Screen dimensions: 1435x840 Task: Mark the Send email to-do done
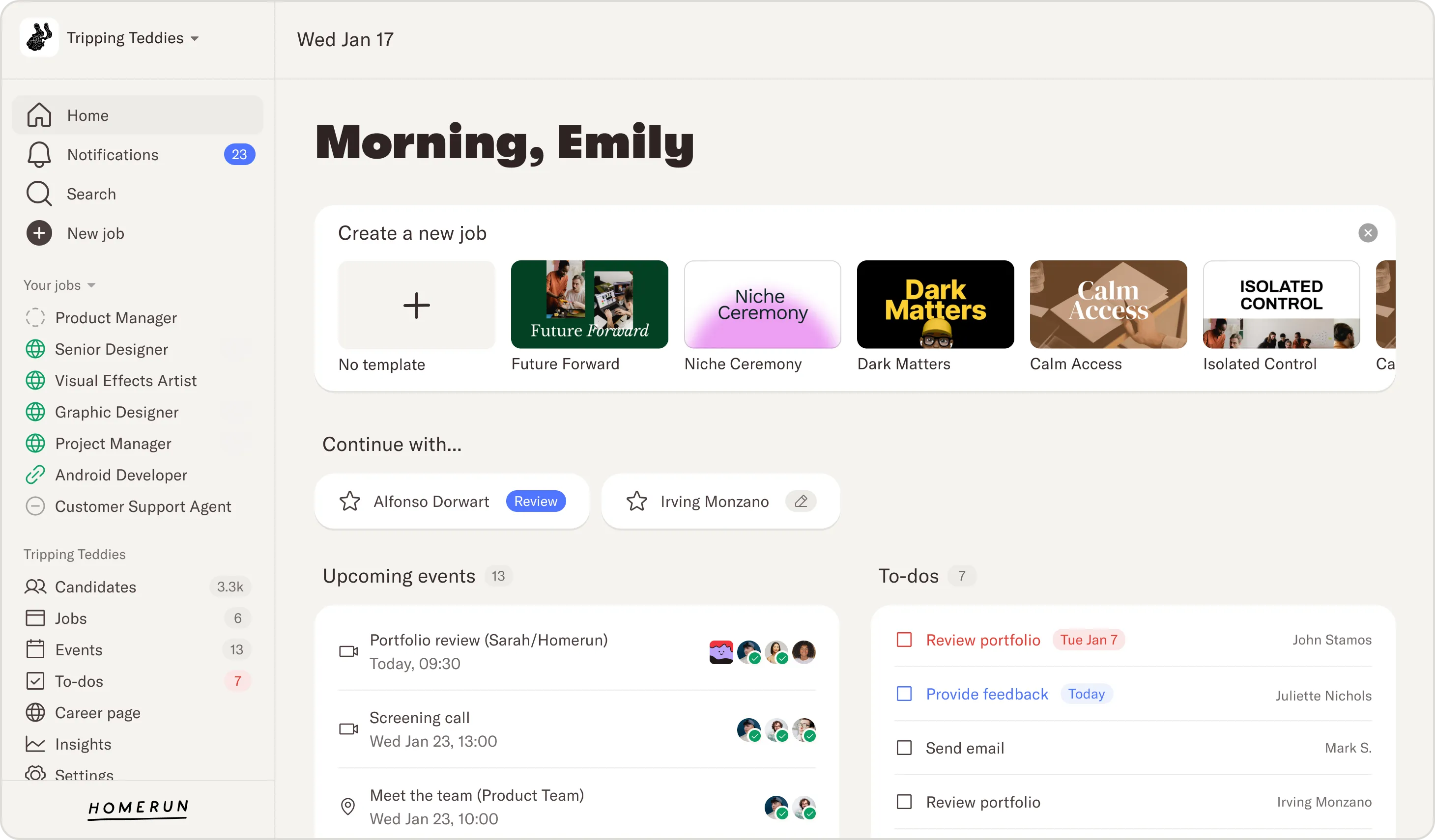[x=904, y=748]
